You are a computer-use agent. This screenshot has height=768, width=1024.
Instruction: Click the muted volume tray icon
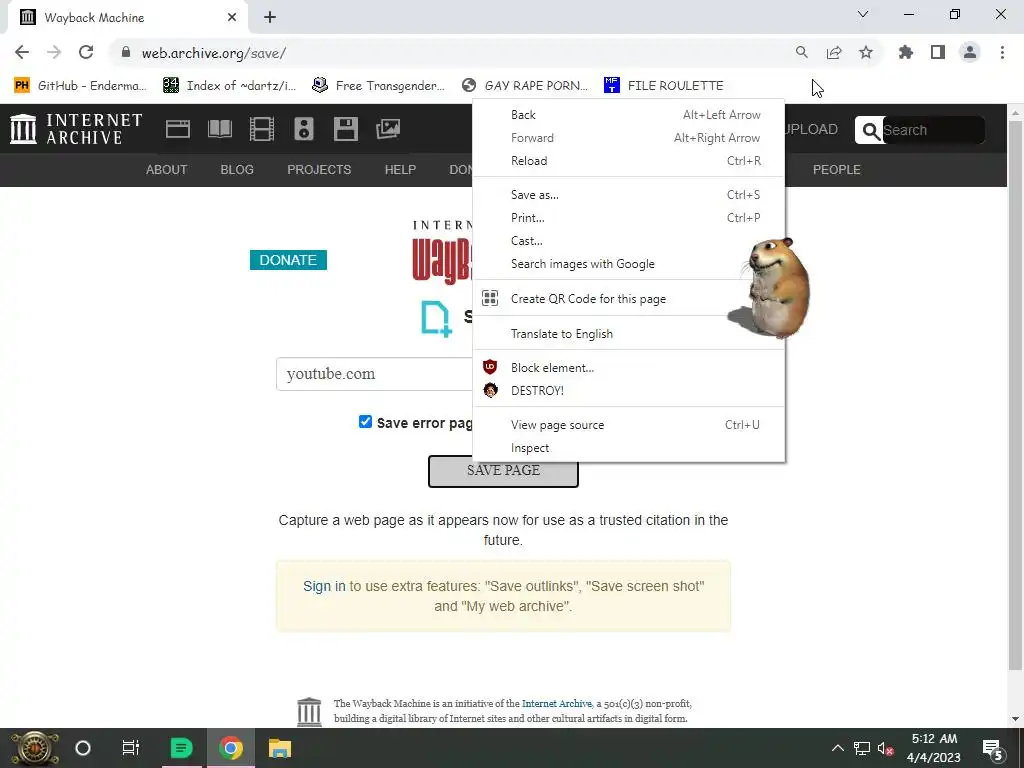[886, 748]
